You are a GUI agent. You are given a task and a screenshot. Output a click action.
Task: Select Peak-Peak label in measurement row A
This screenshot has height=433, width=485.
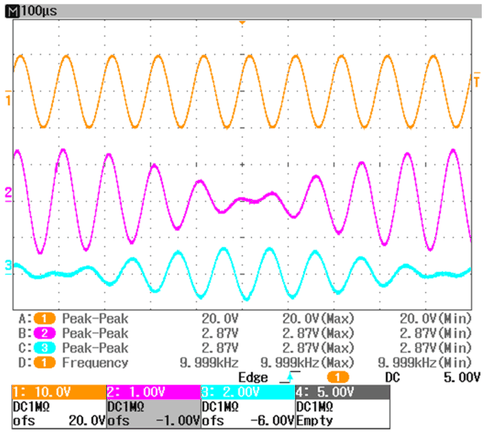[x=95, y=319]
